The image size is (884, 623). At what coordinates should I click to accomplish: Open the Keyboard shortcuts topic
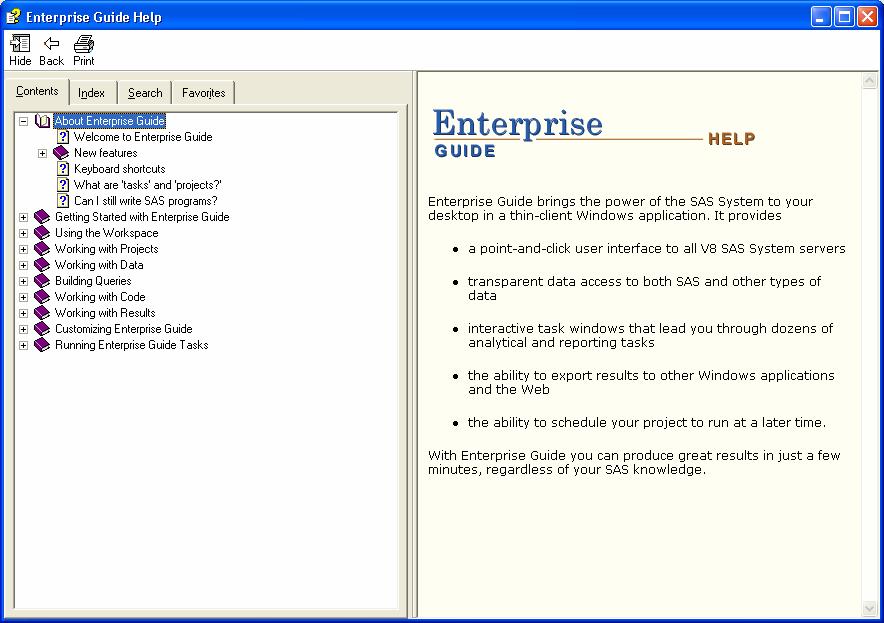pyautogui.click(x=120, y=169)
